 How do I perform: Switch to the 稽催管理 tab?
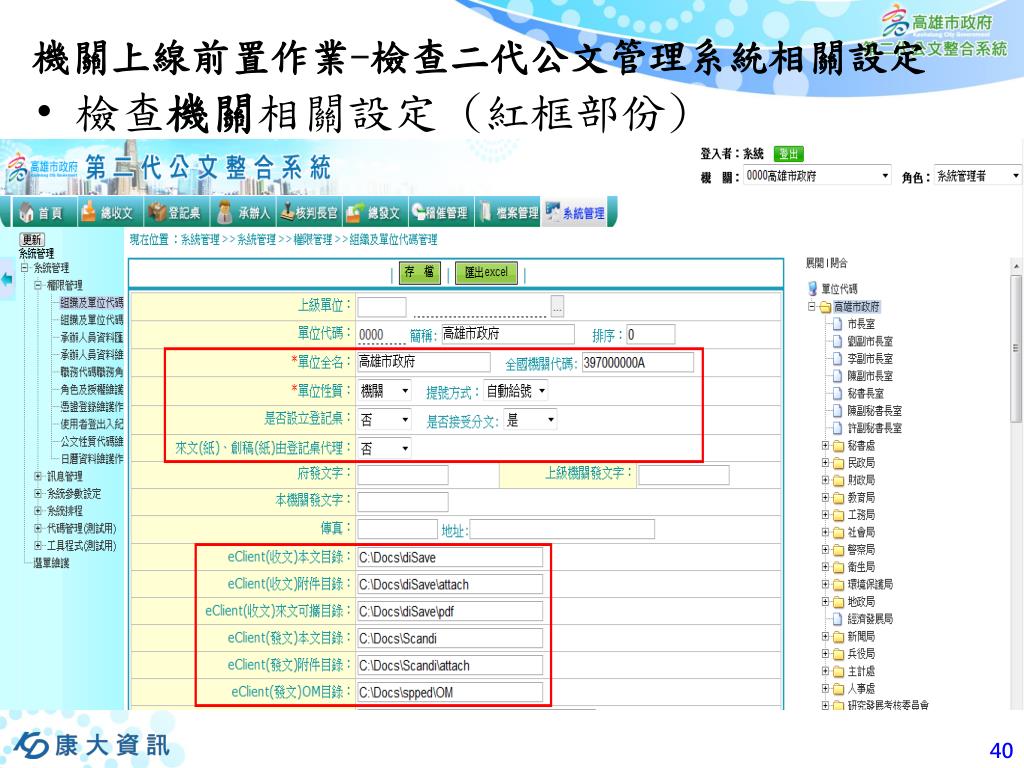[440, 212]
